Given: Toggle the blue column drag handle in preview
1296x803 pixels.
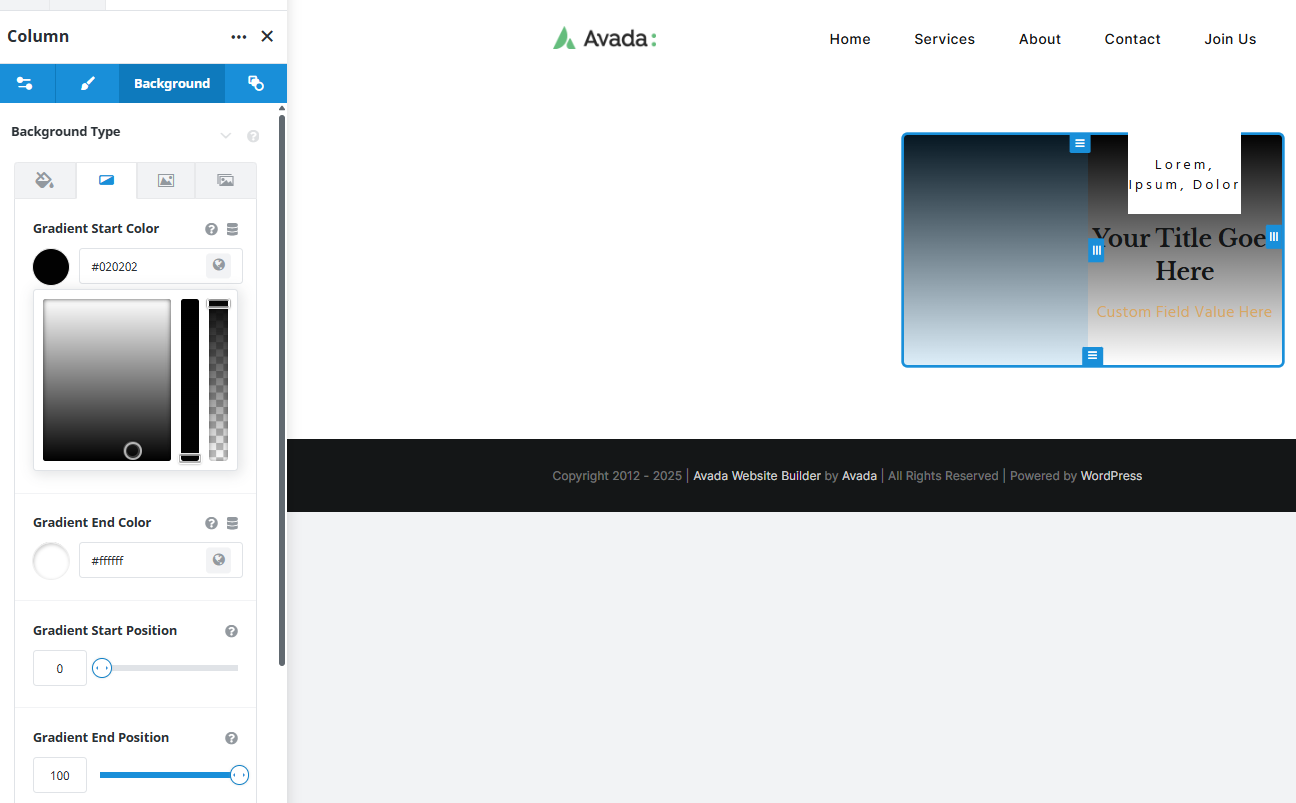Looking at the screenshot, I should point(1096,250).
